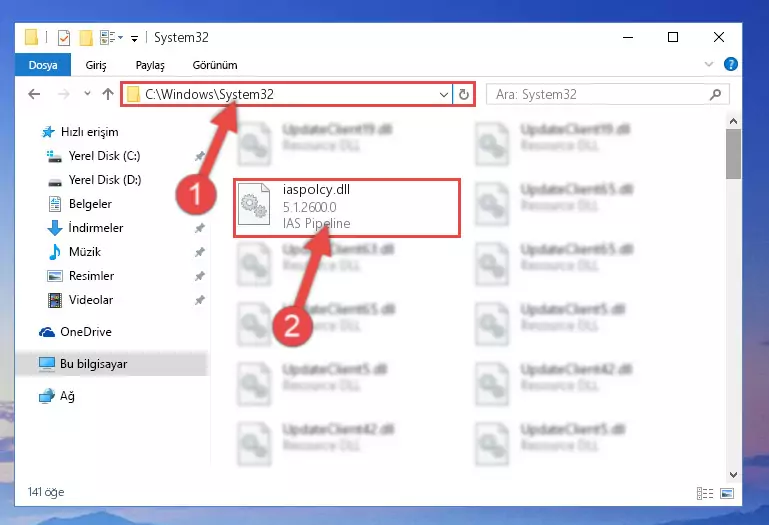Click the İndirmeler blue download arrow icon

pyautogui.click(x=55, y=228)
